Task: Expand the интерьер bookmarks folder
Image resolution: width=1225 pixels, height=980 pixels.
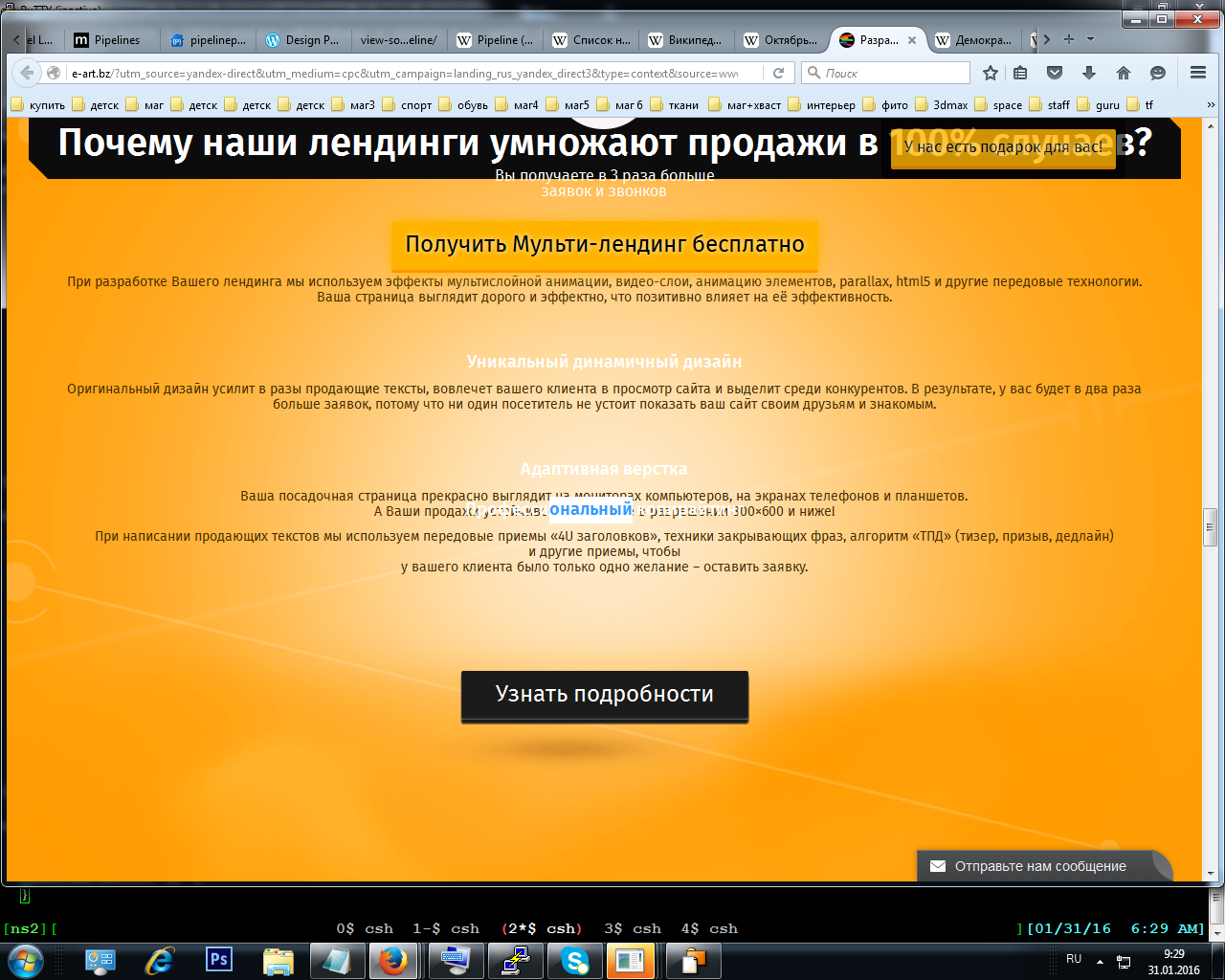Action: click(821, 105)
